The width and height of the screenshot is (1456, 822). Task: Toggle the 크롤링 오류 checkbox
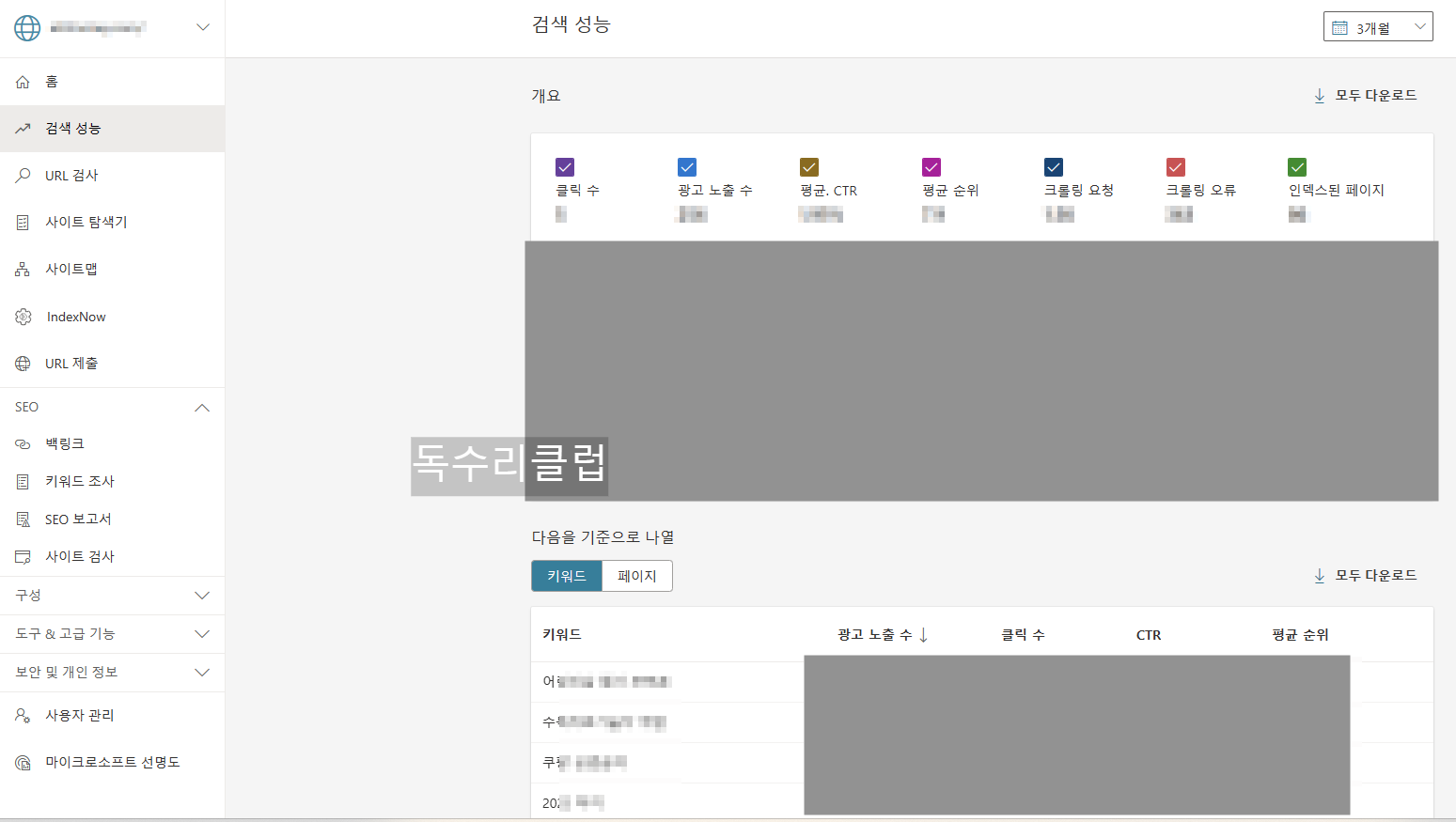tap(1175, 166)
